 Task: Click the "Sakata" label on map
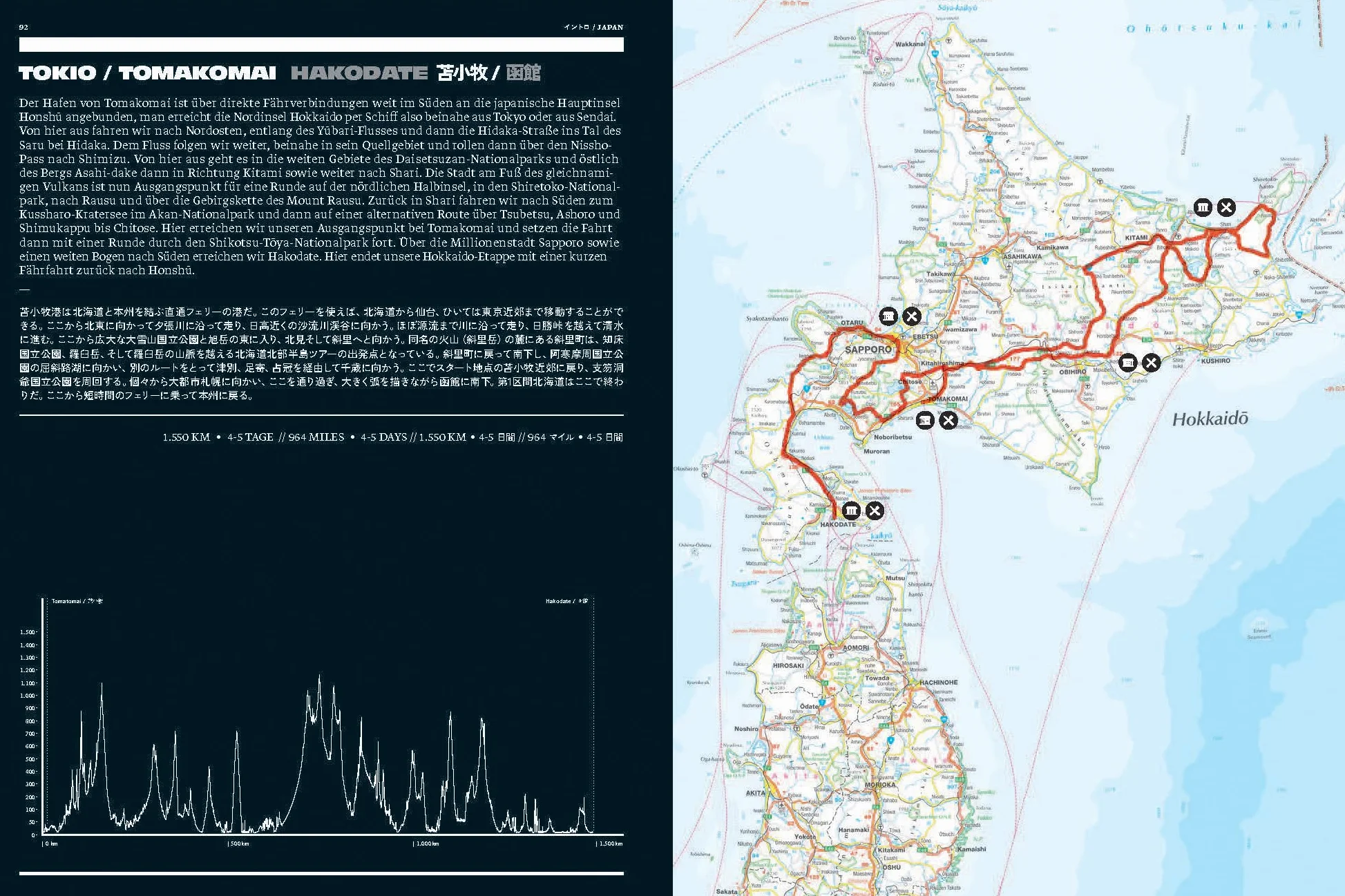727,891
